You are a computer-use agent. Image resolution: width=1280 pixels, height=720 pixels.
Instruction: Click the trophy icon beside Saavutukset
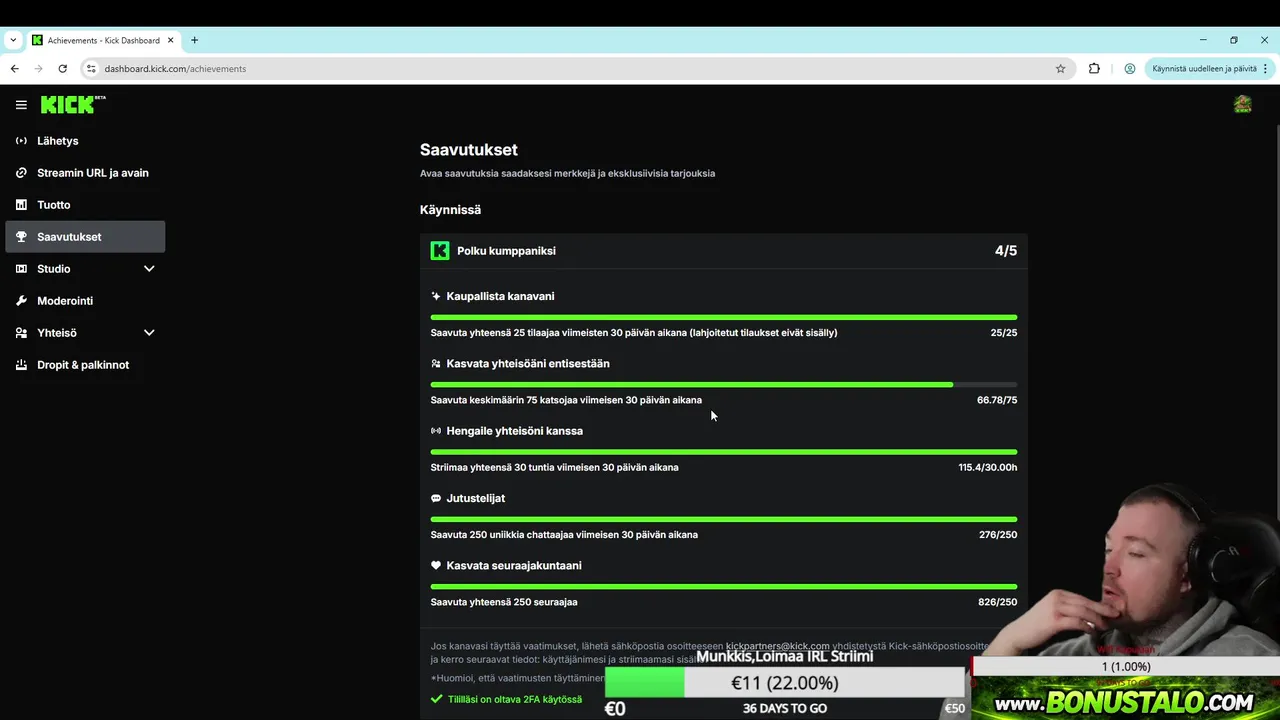coord(21,237)
